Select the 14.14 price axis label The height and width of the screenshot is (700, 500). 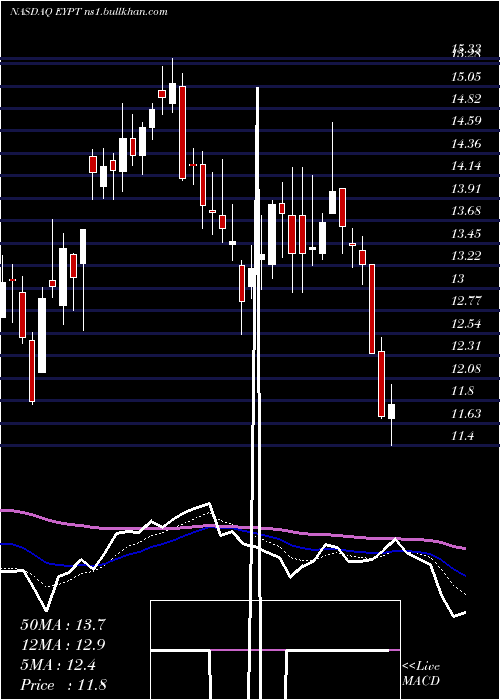point(466,166)
